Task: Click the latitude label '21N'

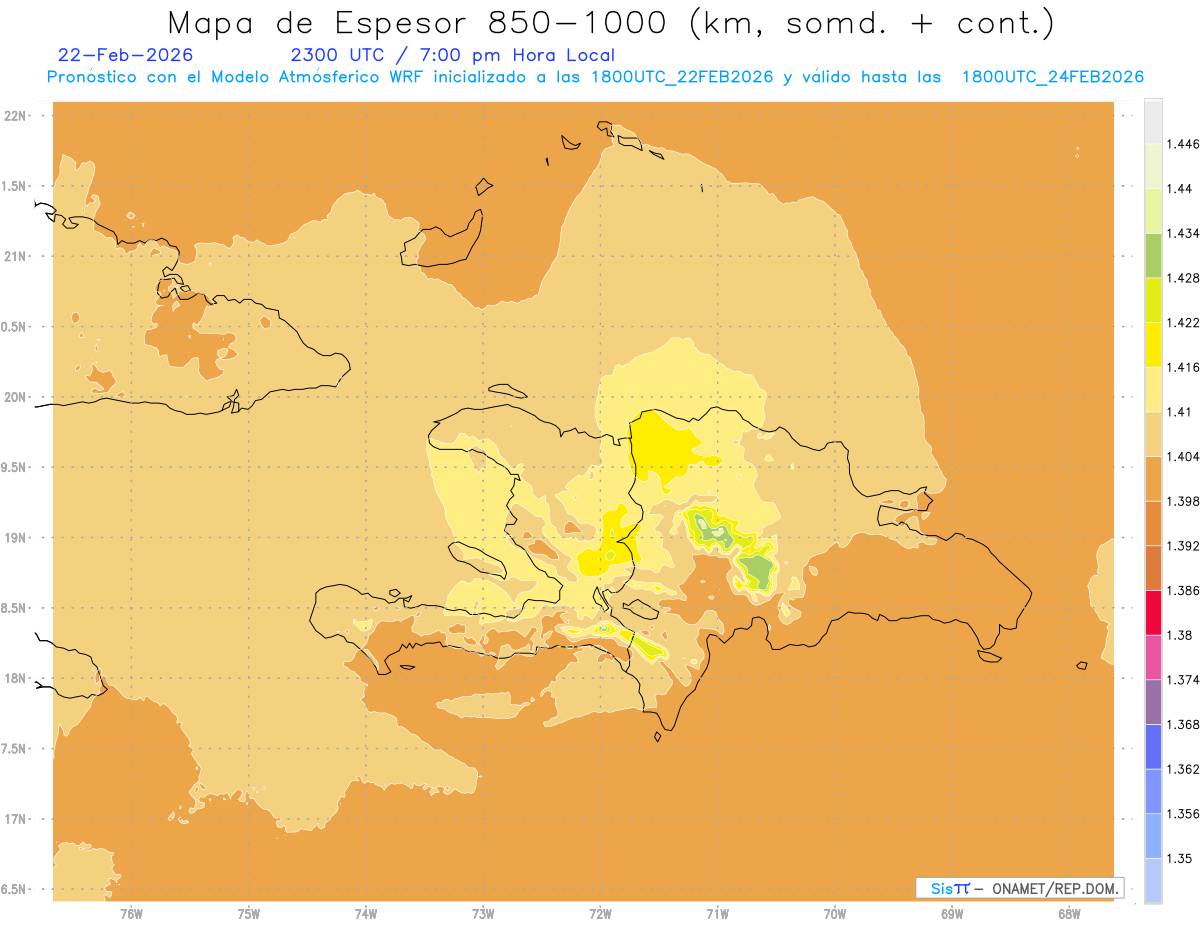Action: [x=17, y=256]
